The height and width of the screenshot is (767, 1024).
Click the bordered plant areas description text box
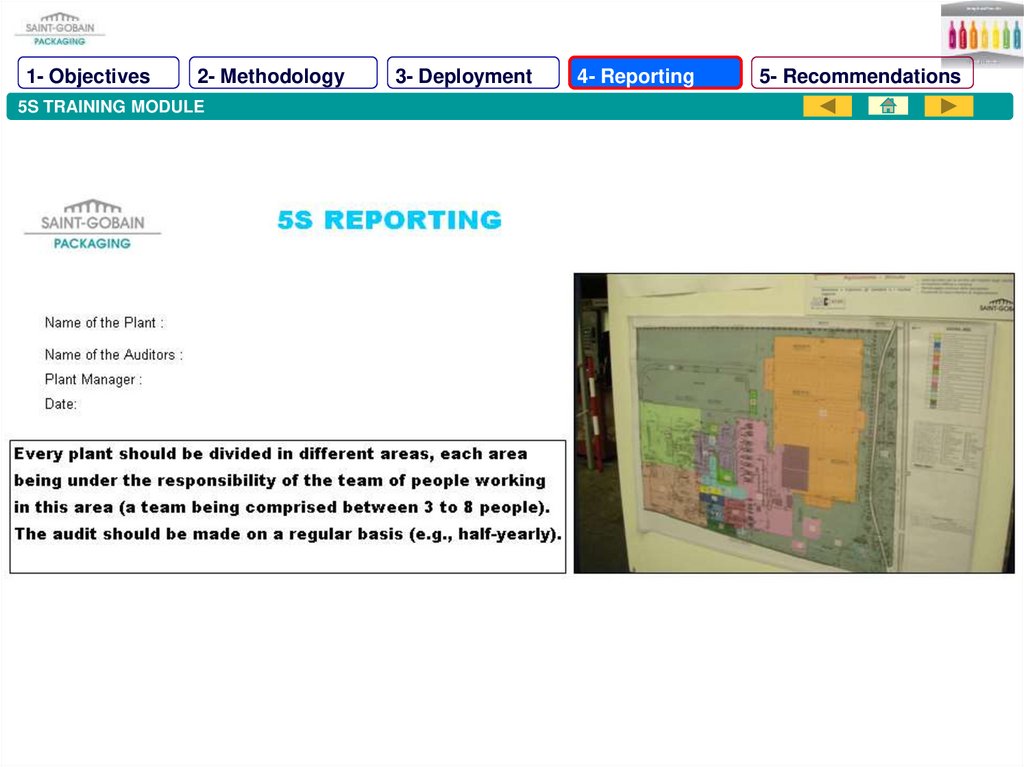(x=287, y=506)
